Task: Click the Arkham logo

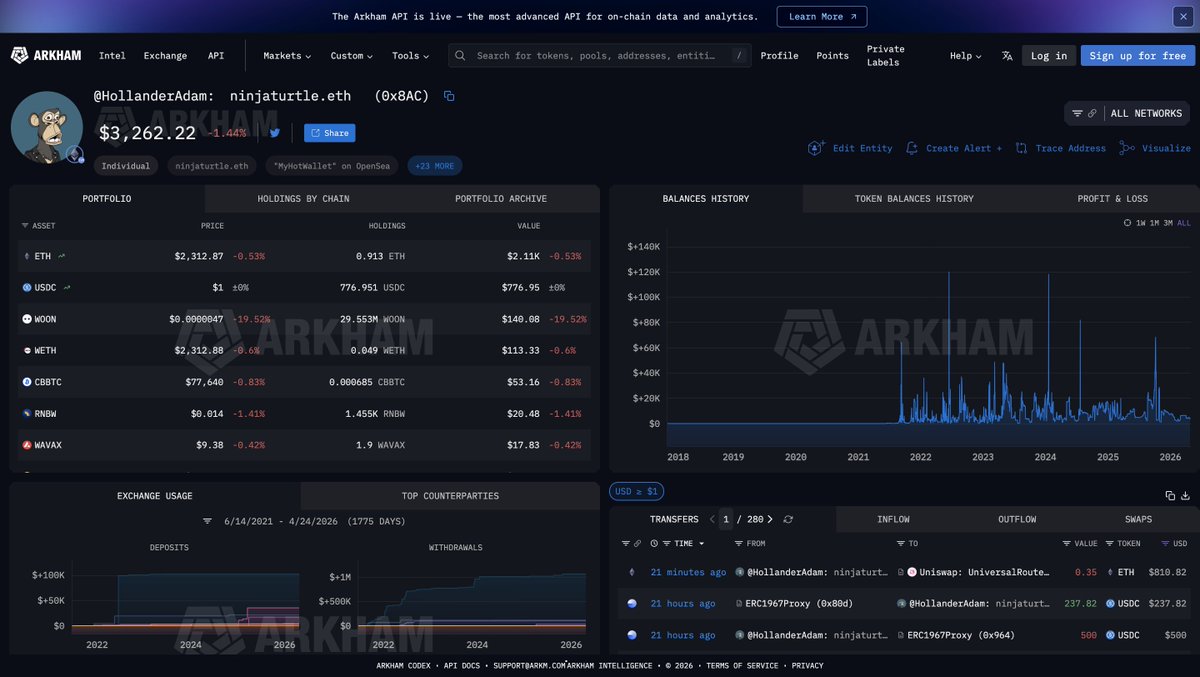Action: (x=44, y=55)
